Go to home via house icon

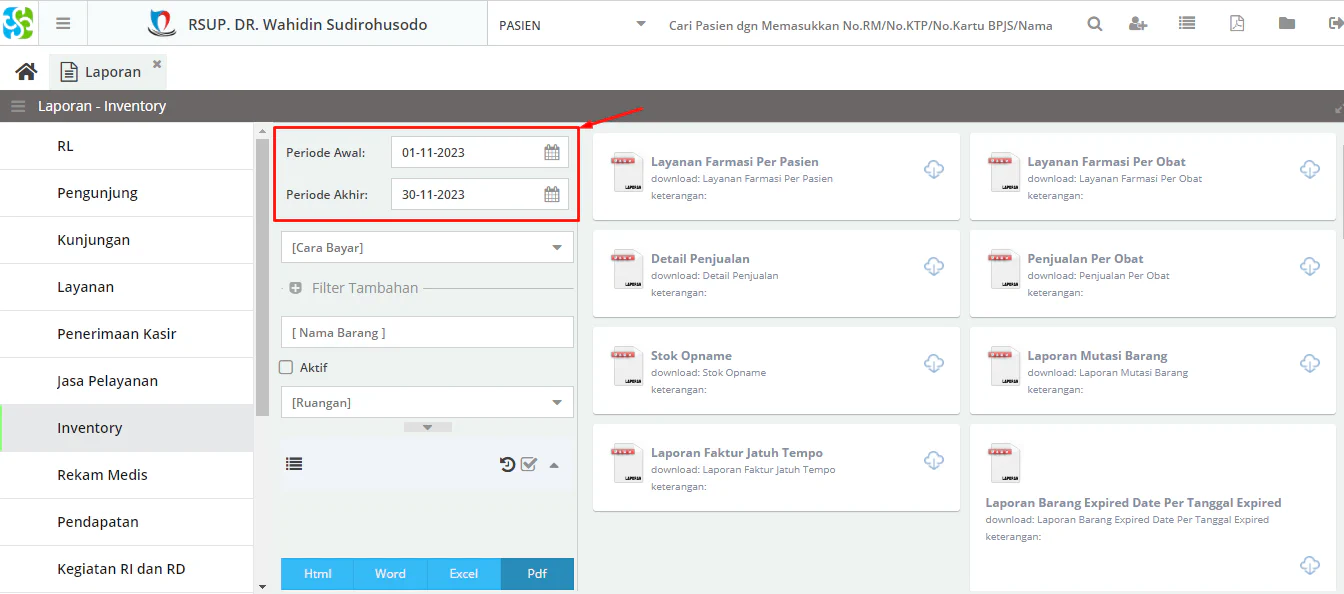(x=27, y=72)
